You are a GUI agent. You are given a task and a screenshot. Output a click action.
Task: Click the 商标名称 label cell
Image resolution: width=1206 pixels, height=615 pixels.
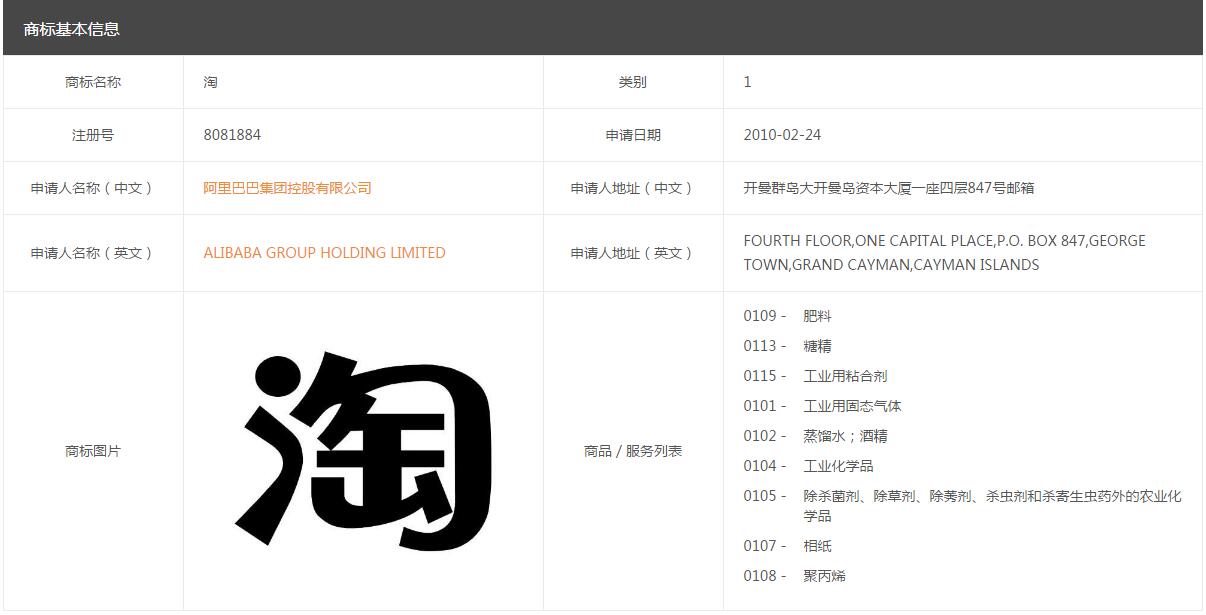click(x=93, y=82)
